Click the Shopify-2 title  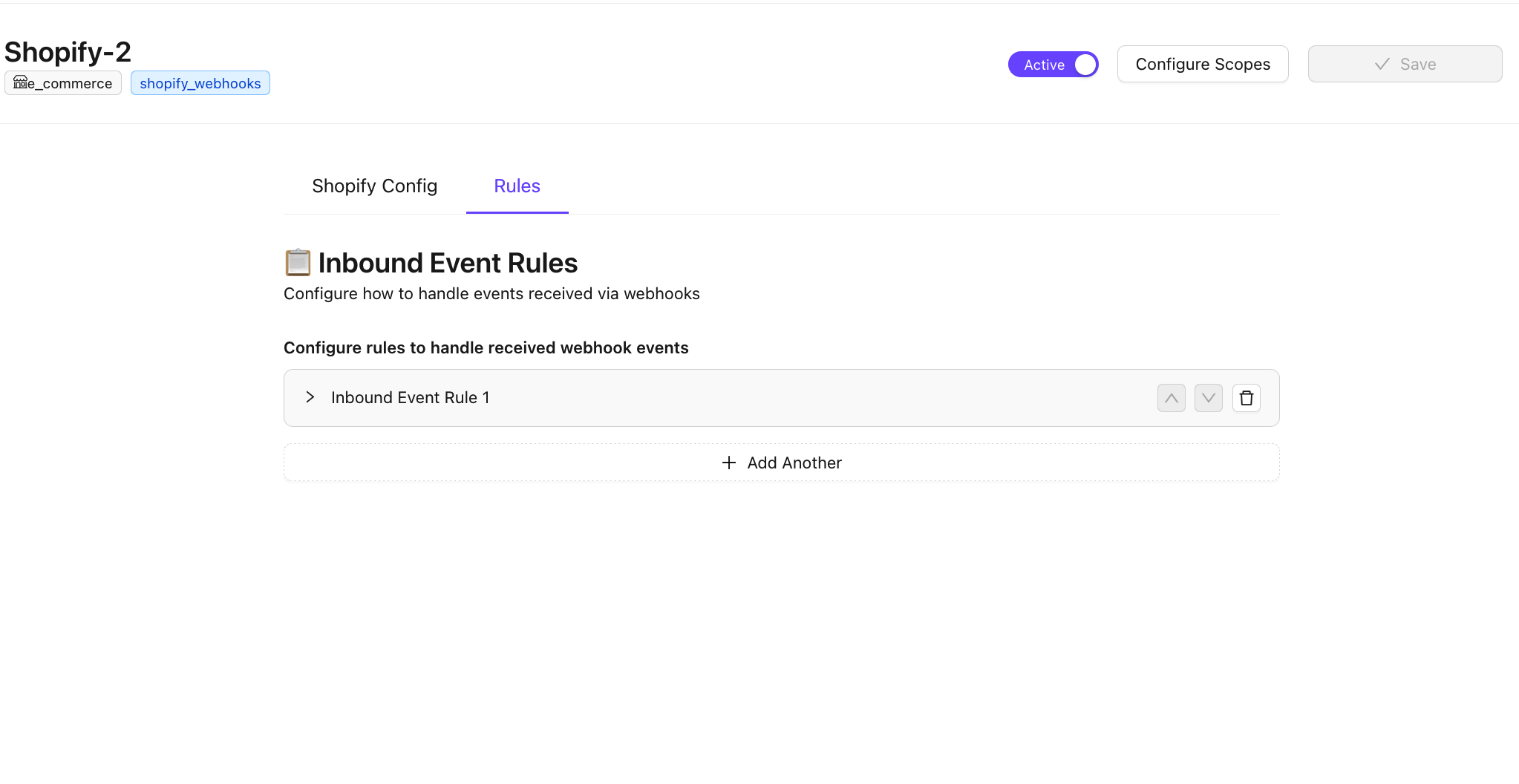pyautogui.click(x=68, y=52)
